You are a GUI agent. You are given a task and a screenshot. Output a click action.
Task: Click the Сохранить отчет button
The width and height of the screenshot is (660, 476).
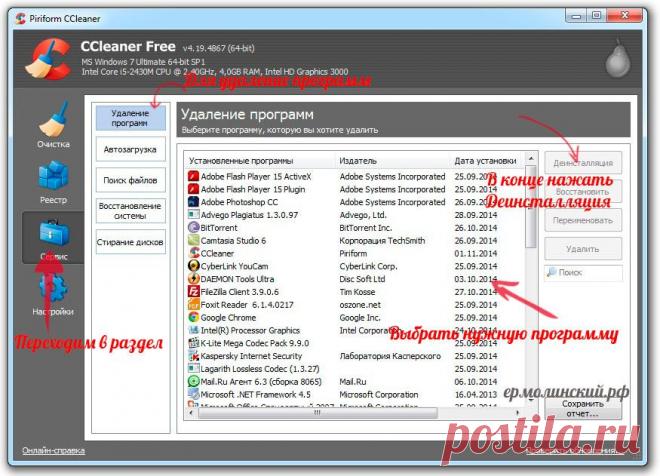point(583,408)
